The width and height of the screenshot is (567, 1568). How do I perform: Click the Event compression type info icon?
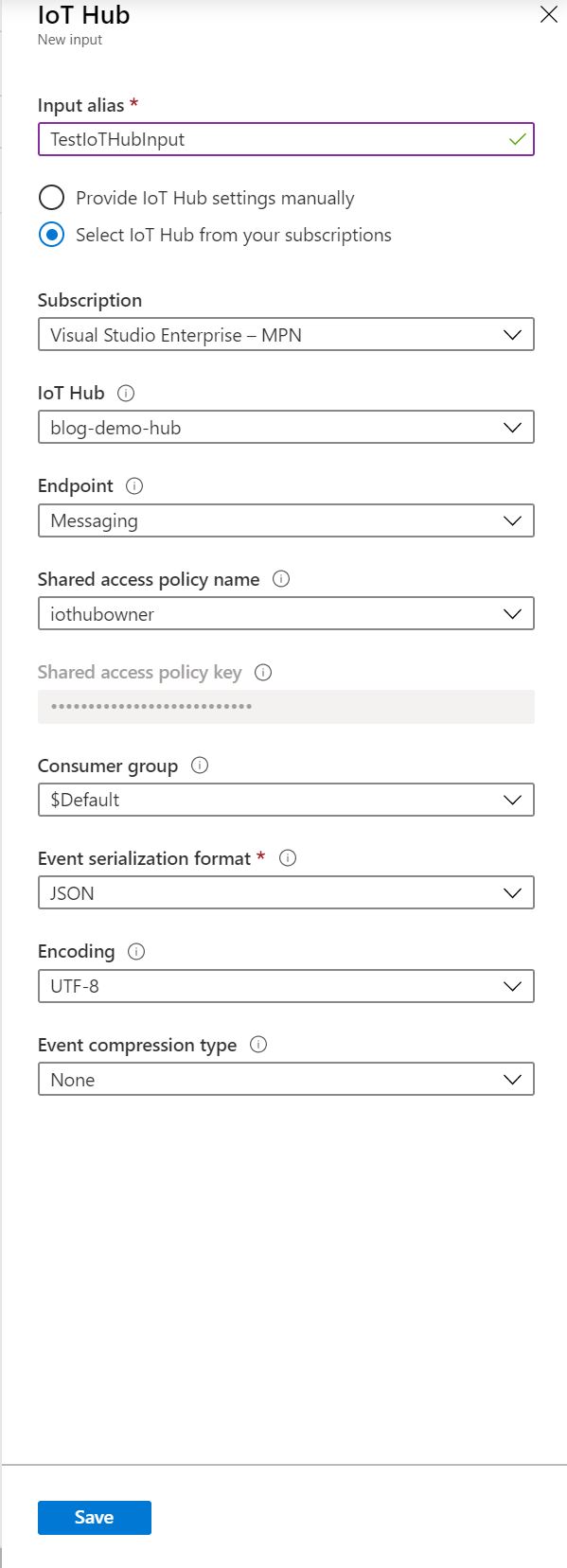point(259,1045)
